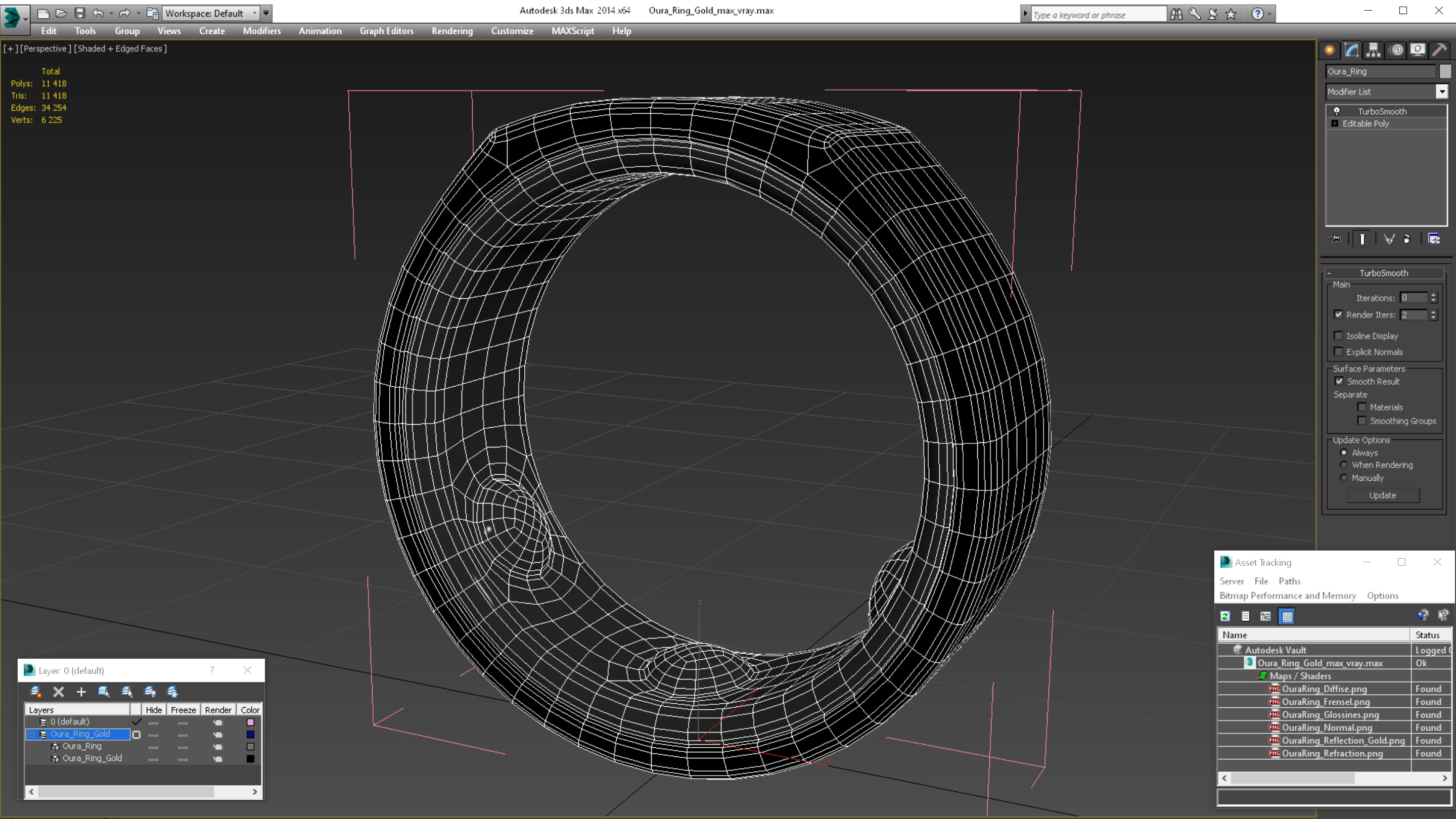1456x819 pixels.
Task: Redo action with redo arrow icon
Action: pos(125,13)
